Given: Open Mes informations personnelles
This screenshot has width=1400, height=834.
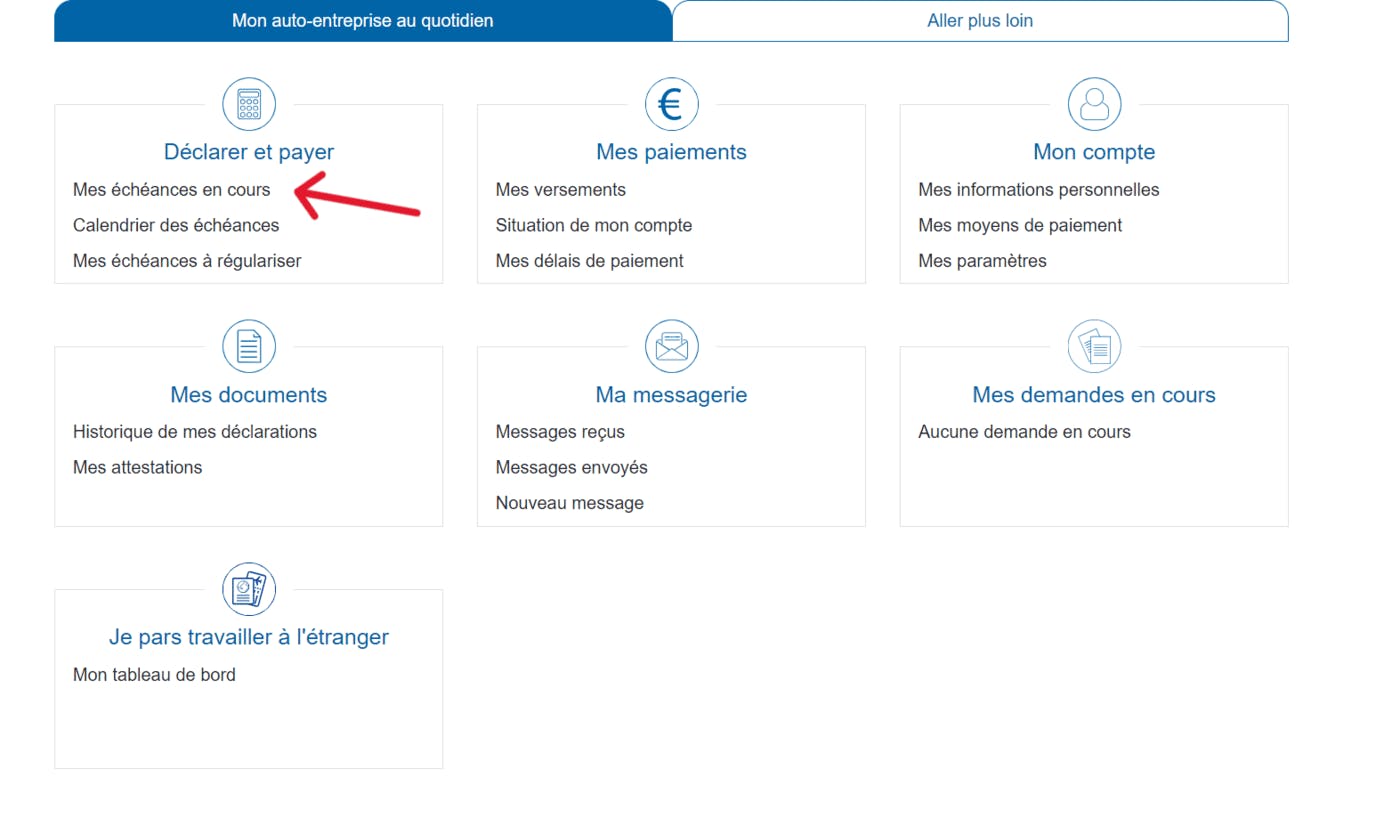Looking at the screenshot, I should [1039, 189].
